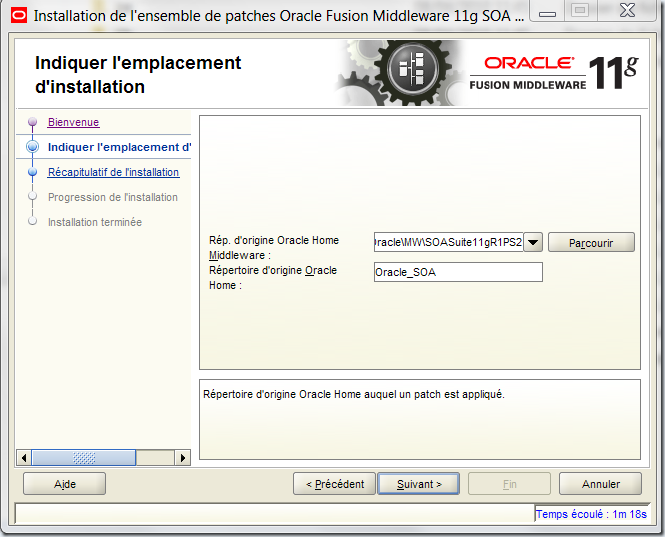Screen dimensions: 665x537
Task: Click the Installation terminée step
Action: coord(95,222)
